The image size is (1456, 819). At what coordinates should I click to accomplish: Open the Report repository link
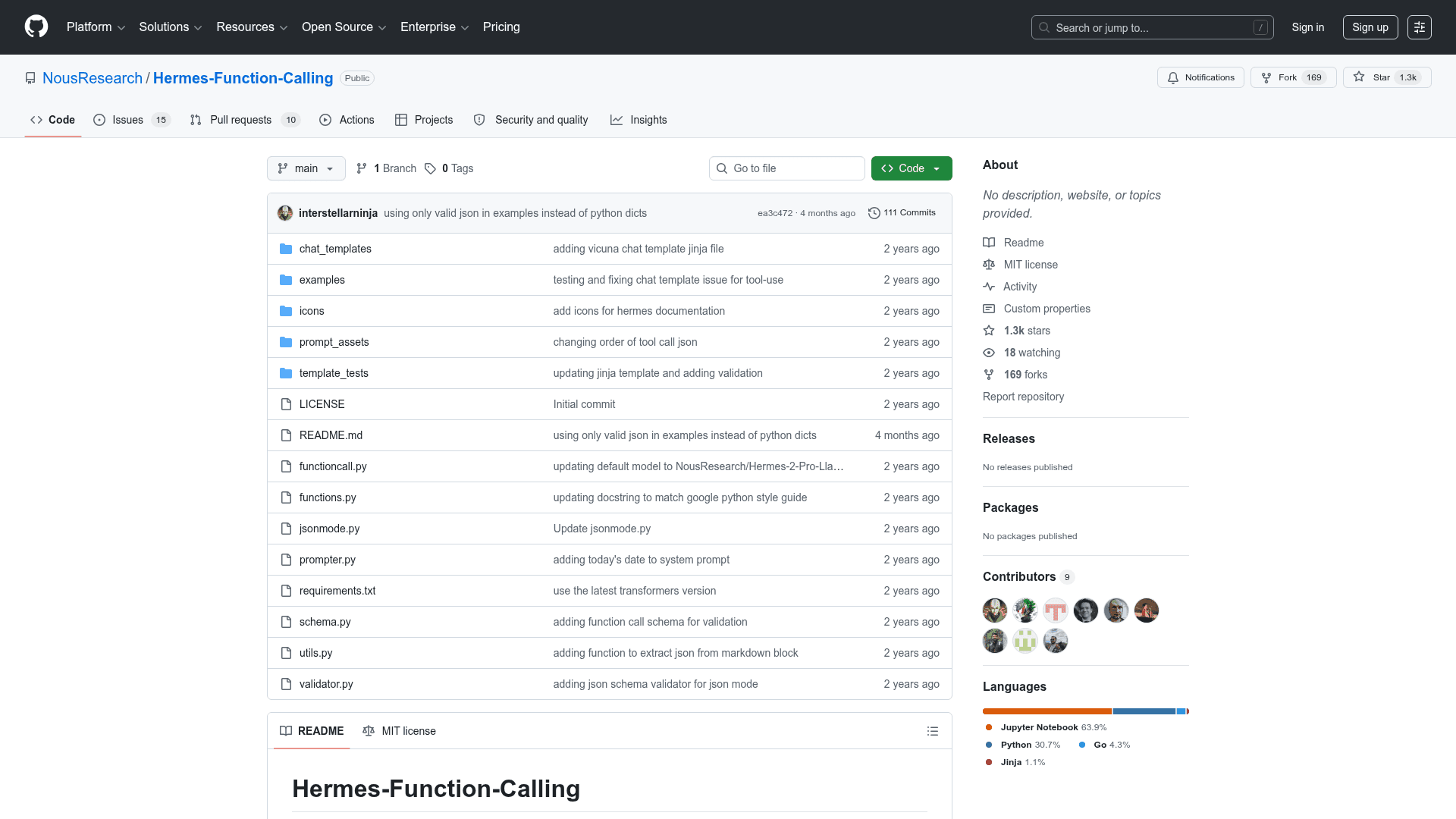click(x=1023, y=397)
